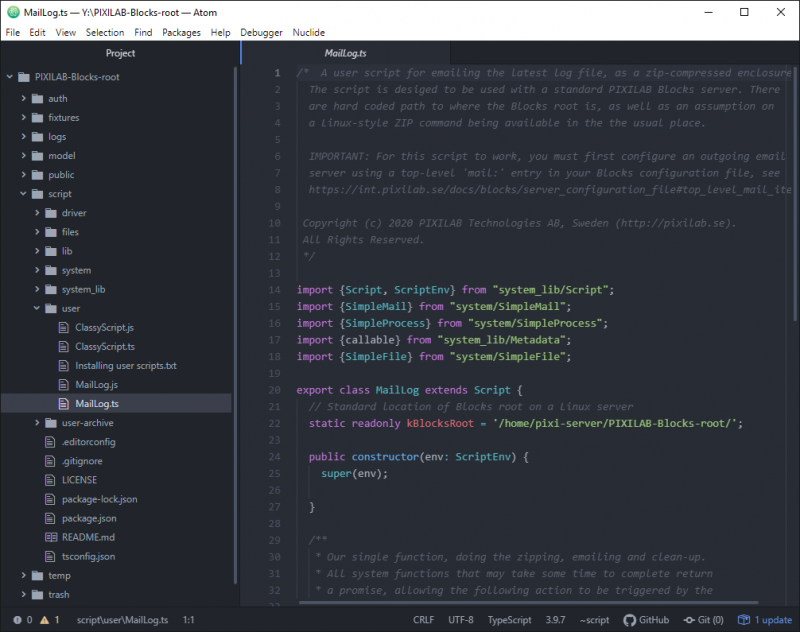Click the README.md book icon

point(51,537)
